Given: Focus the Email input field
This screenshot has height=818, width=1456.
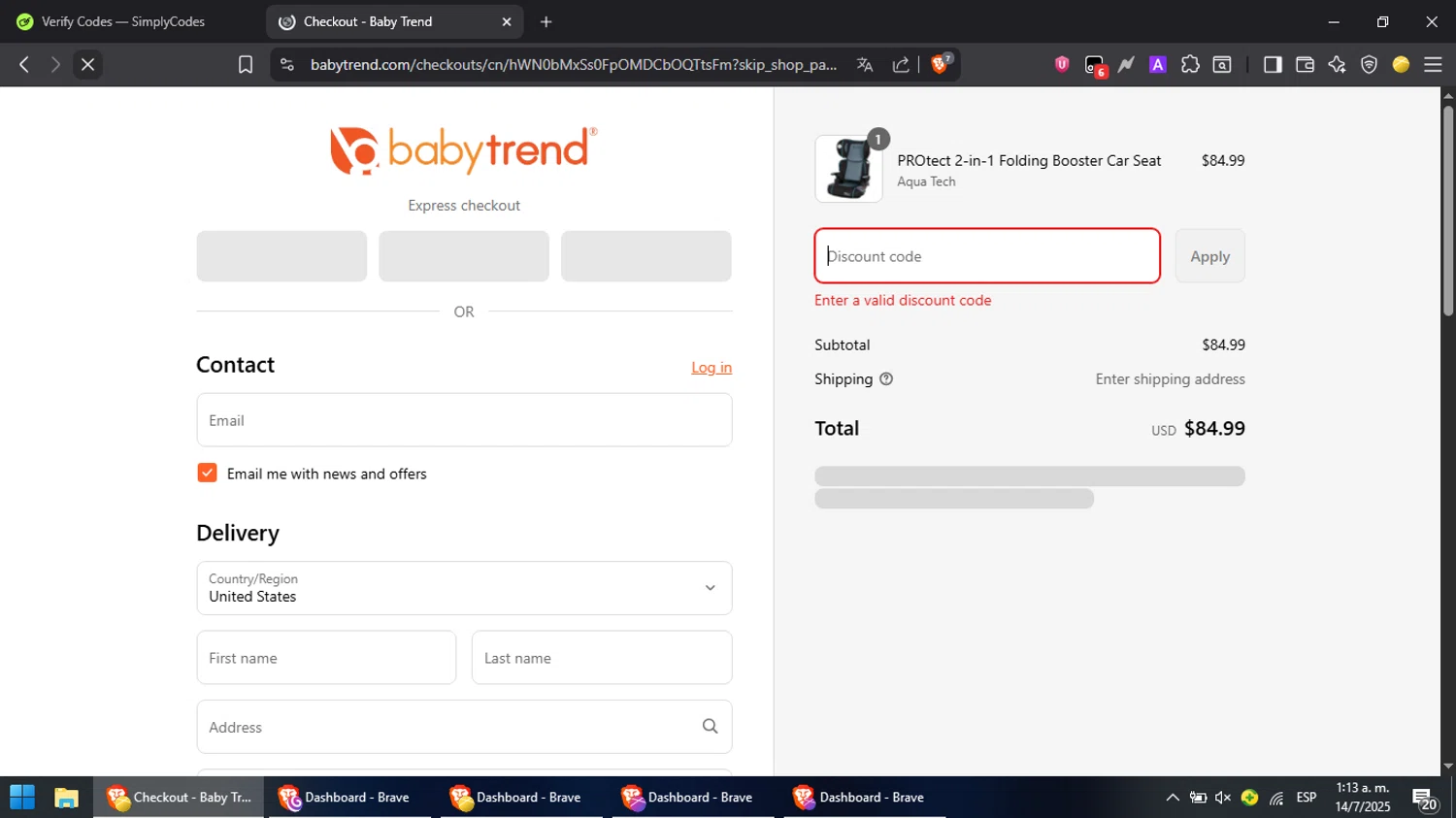Looking at the screenshot, I should [x=464, y=420].
